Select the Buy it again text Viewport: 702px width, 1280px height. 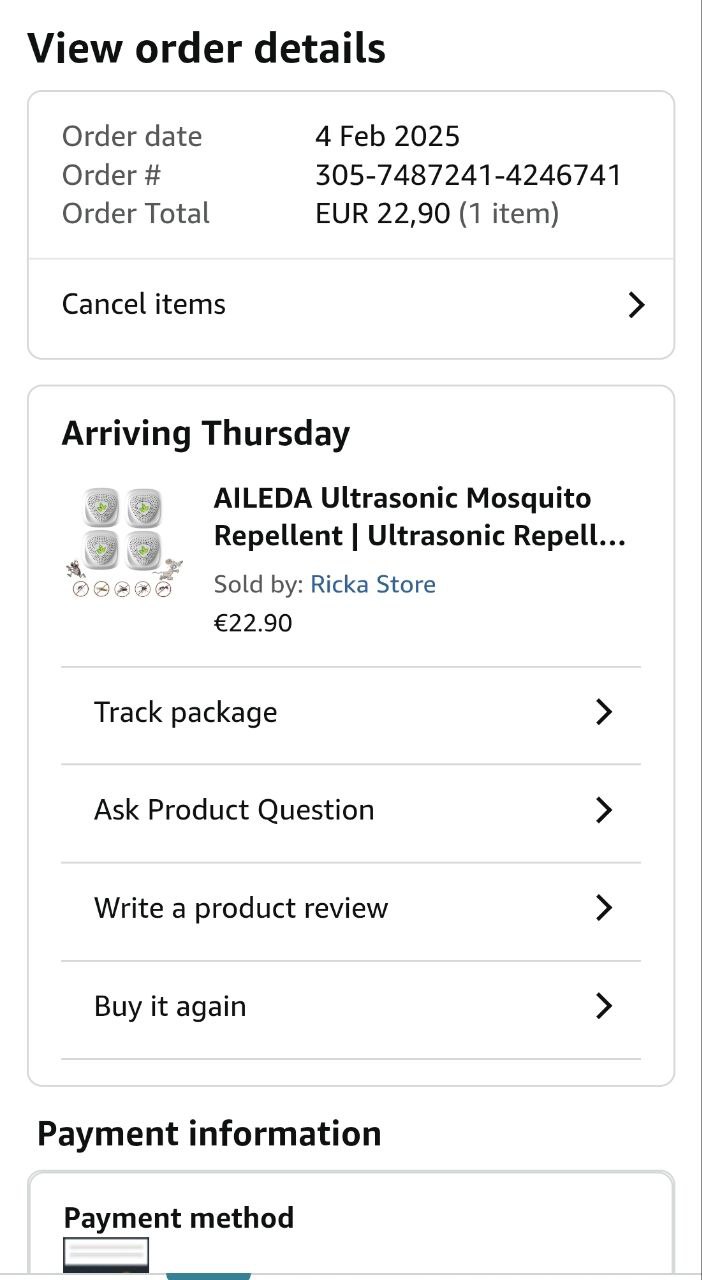pyautogui.click(x=170, y=1006)
